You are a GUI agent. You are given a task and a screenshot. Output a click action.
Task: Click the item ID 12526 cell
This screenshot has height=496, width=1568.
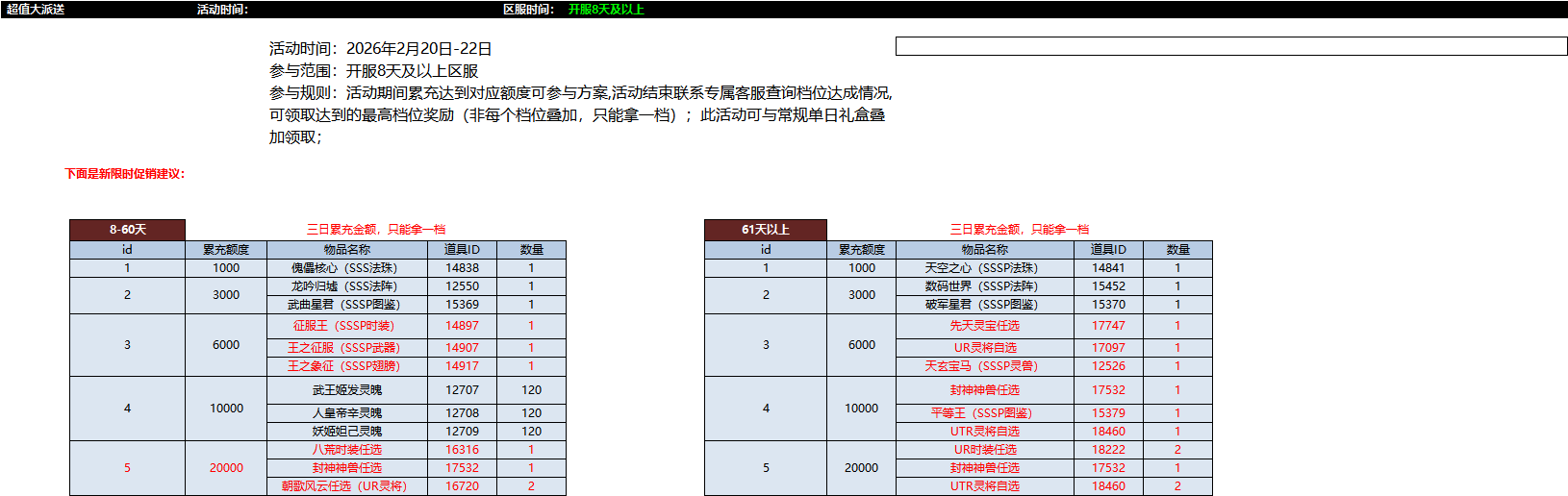coord(1108,366)
